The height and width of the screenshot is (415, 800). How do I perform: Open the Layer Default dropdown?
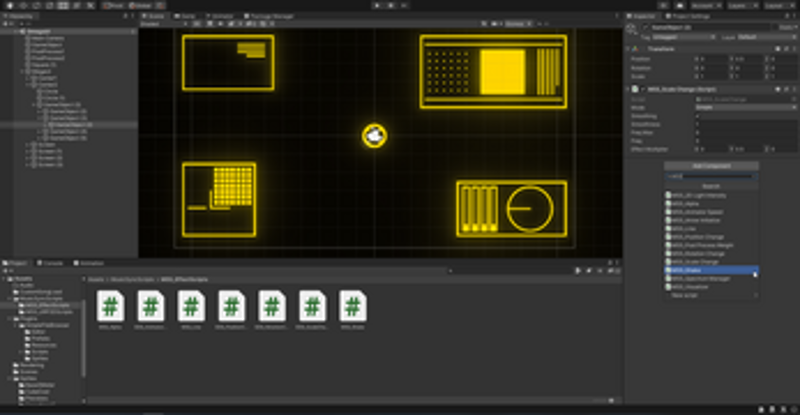pyautogui.click(x=766, y=37)
